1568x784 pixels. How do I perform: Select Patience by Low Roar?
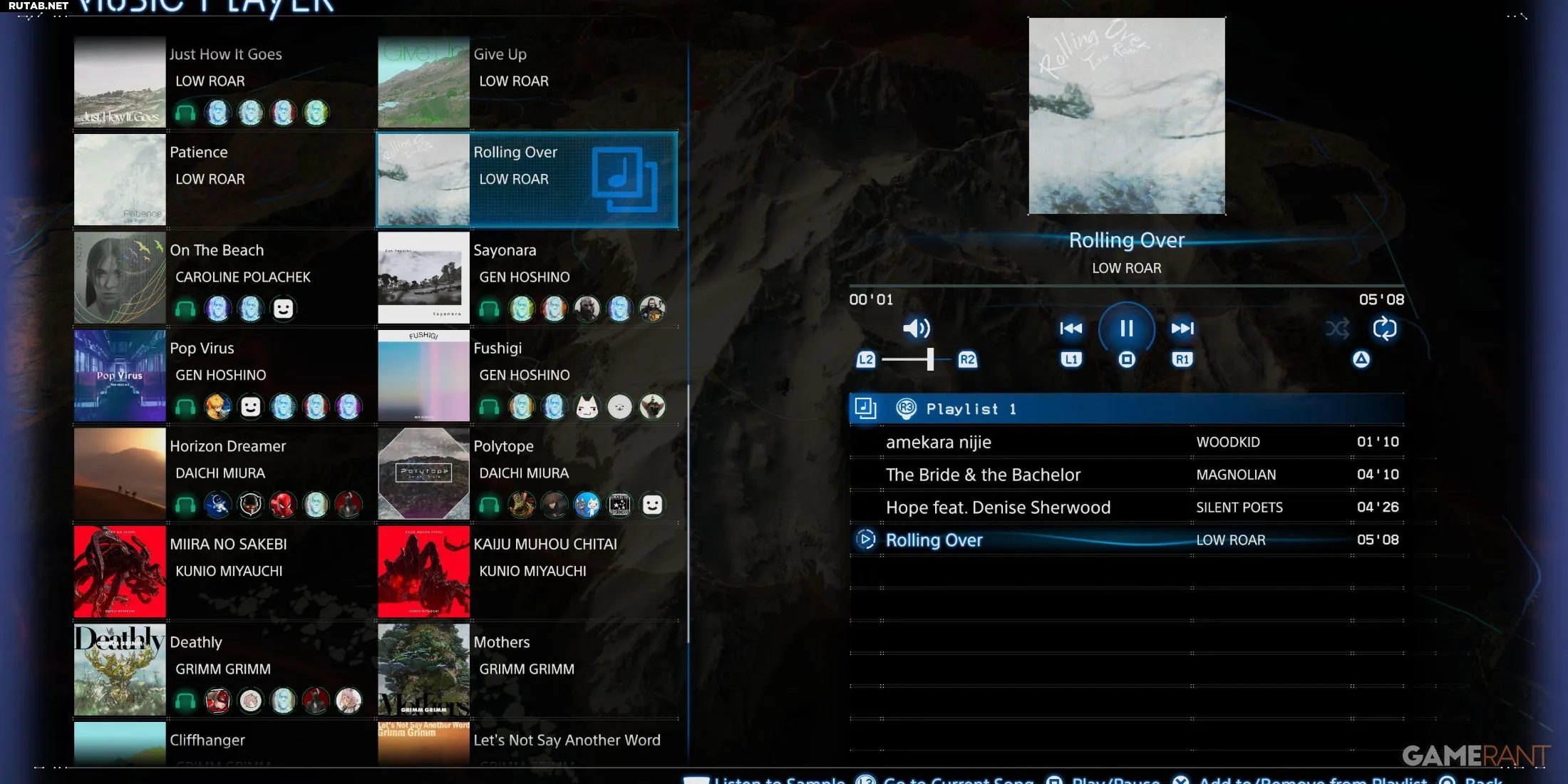point(225,180)
